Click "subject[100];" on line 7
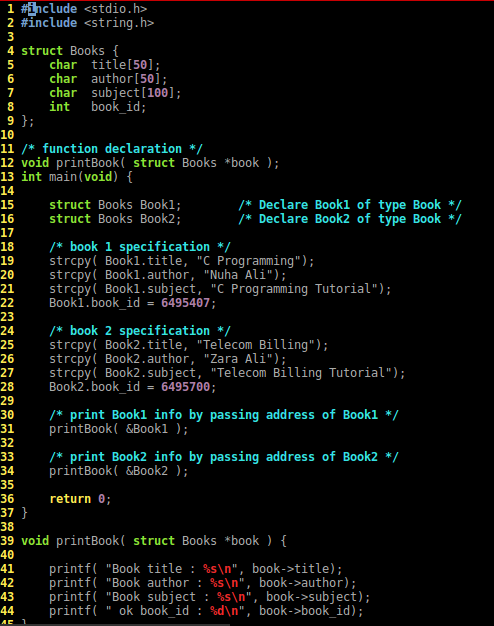494x626 pixels. [136, 93]
